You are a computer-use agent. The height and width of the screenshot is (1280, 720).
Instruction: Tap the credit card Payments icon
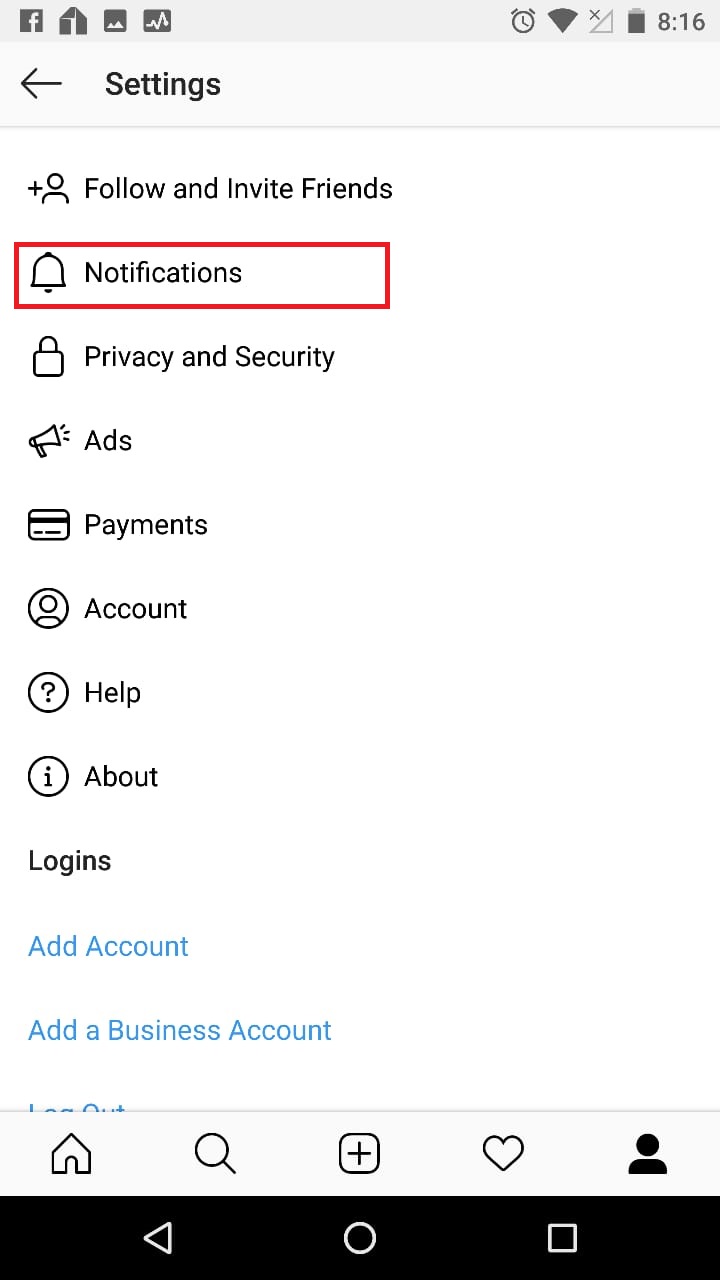point(49,525)
